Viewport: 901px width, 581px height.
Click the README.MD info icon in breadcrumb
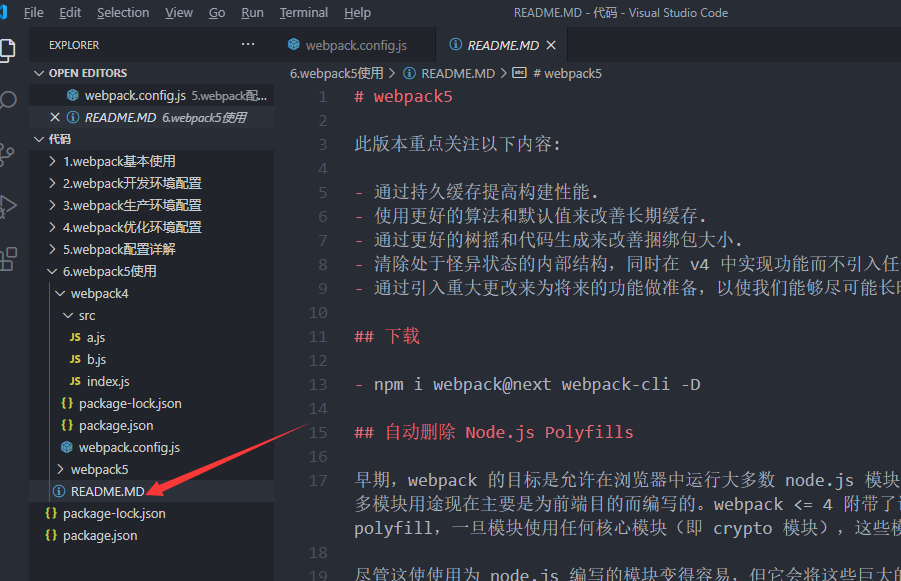point(409,73)
